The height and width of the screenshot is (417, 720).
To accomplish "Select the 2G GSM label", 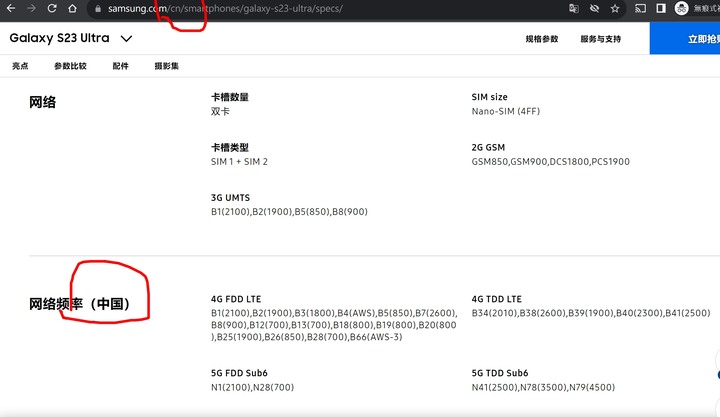I will [x=488, y=147].
